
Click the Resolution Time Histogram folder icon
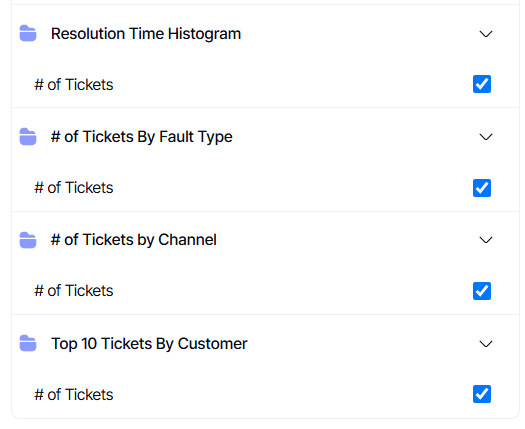pyautogui.click(x=28, y=33)
